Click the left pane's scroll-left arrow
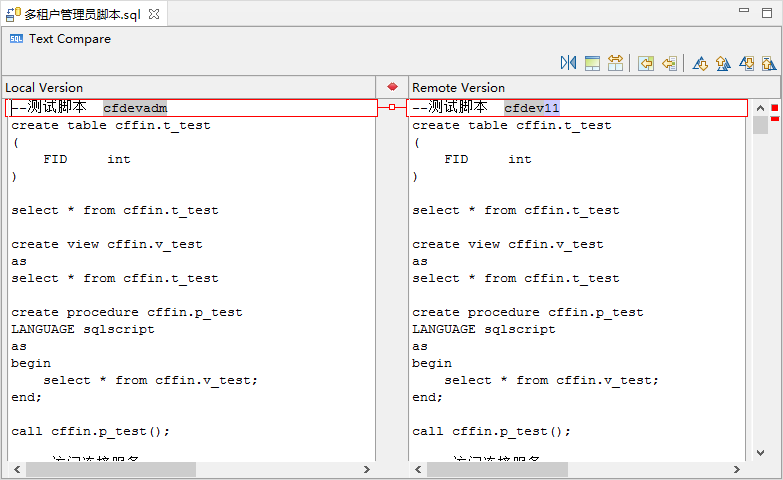Viewport: 783px width, 480px height. (17, 470)
